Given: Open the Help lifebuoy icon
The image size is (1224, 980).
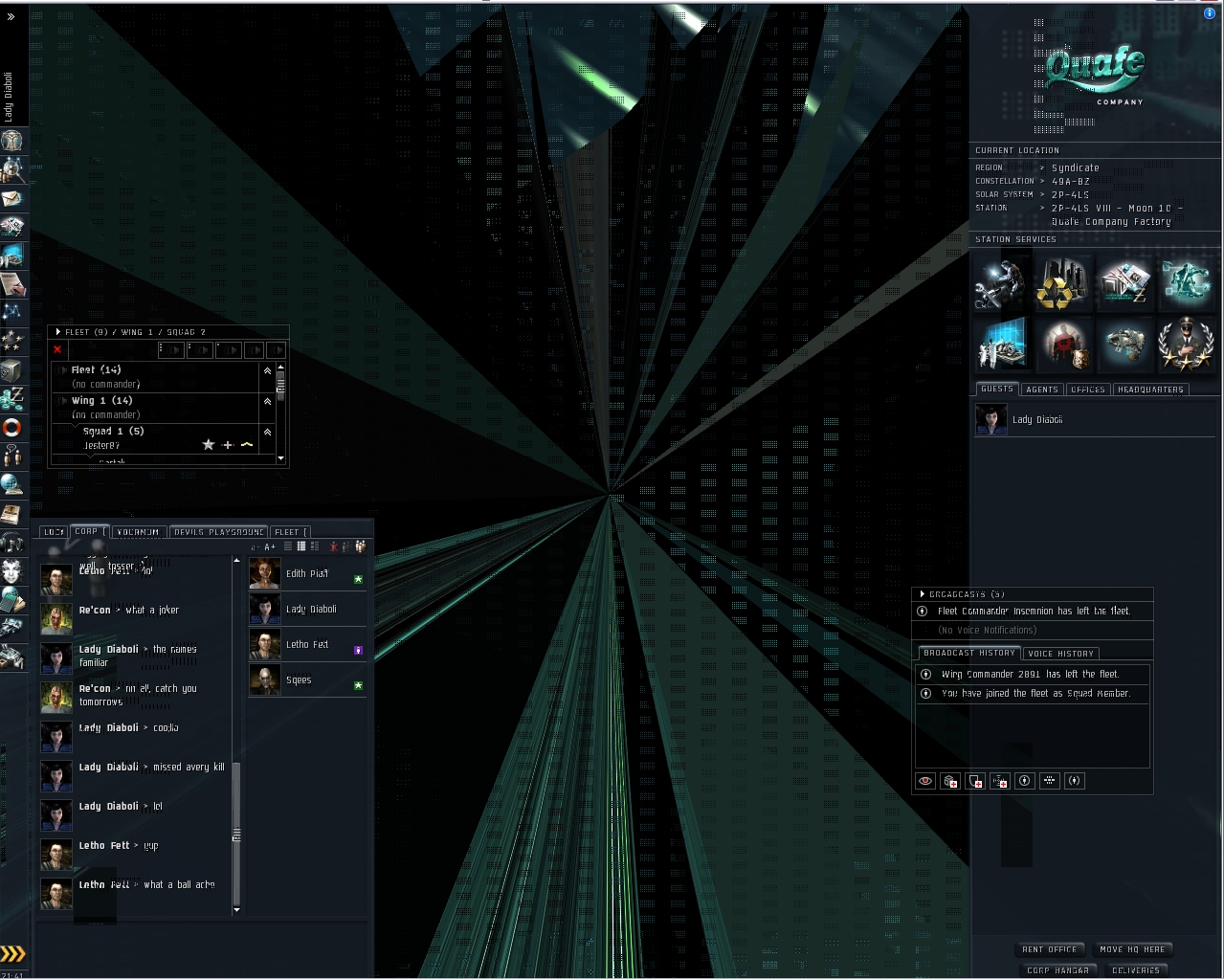Looking at the screenshot, I should [x=12, y=427].
